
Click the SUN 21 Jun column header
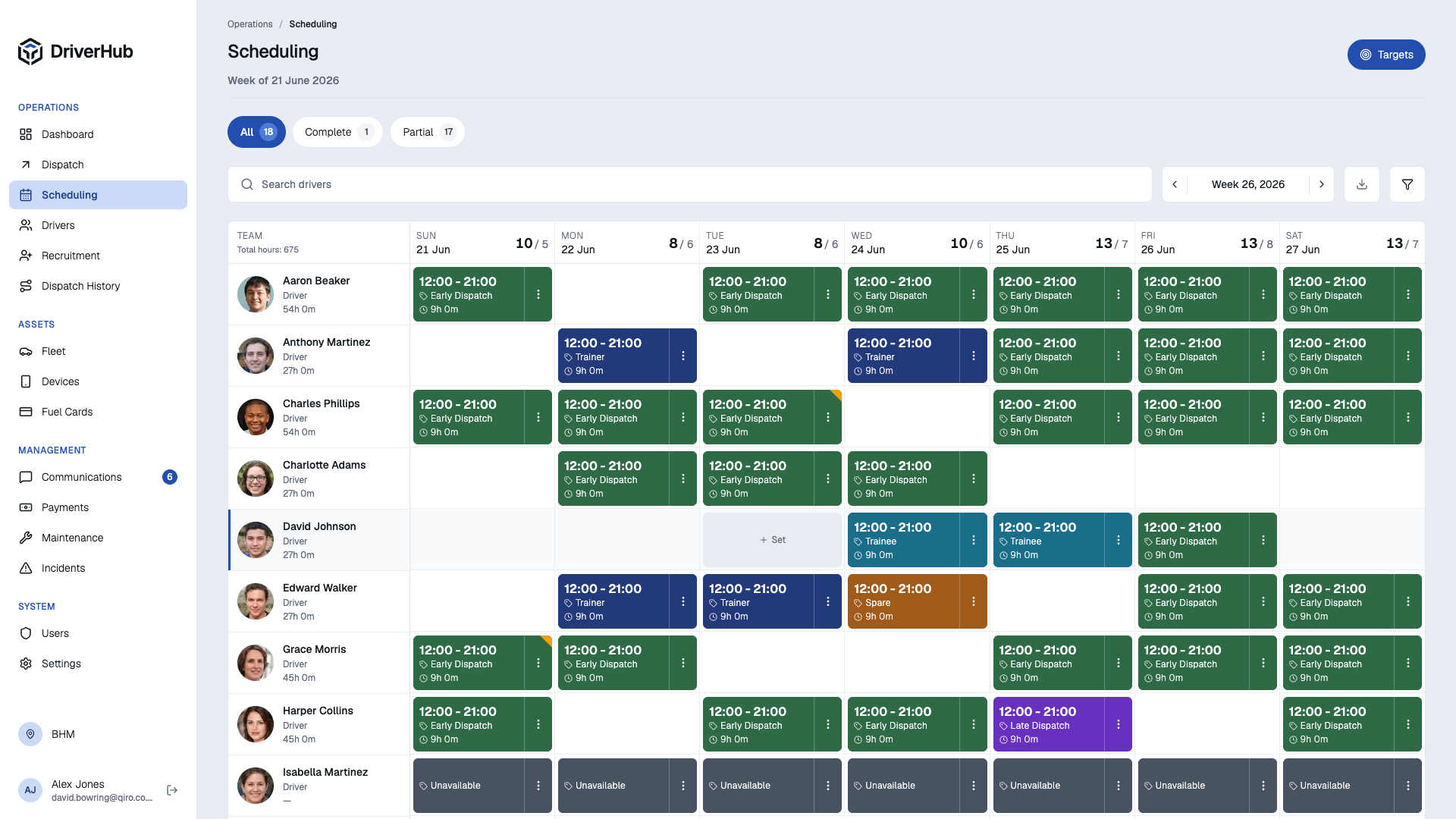click(482, 243)
